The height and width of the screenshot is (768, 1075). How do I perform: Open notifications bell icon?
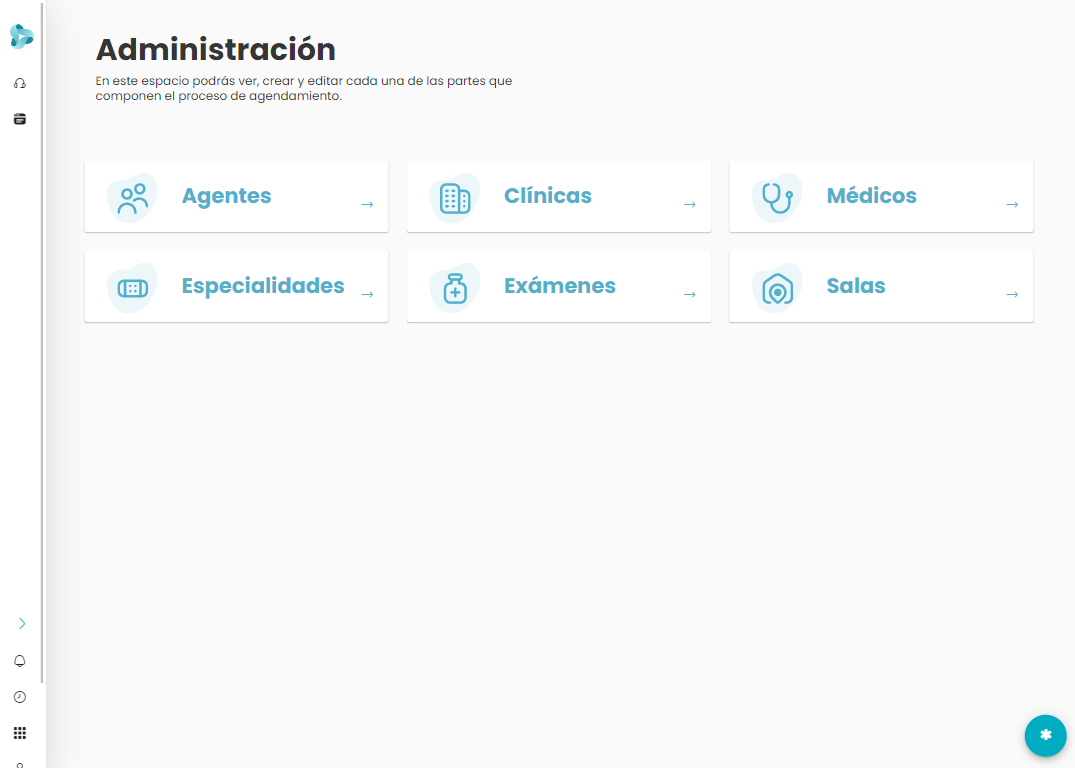20,661
